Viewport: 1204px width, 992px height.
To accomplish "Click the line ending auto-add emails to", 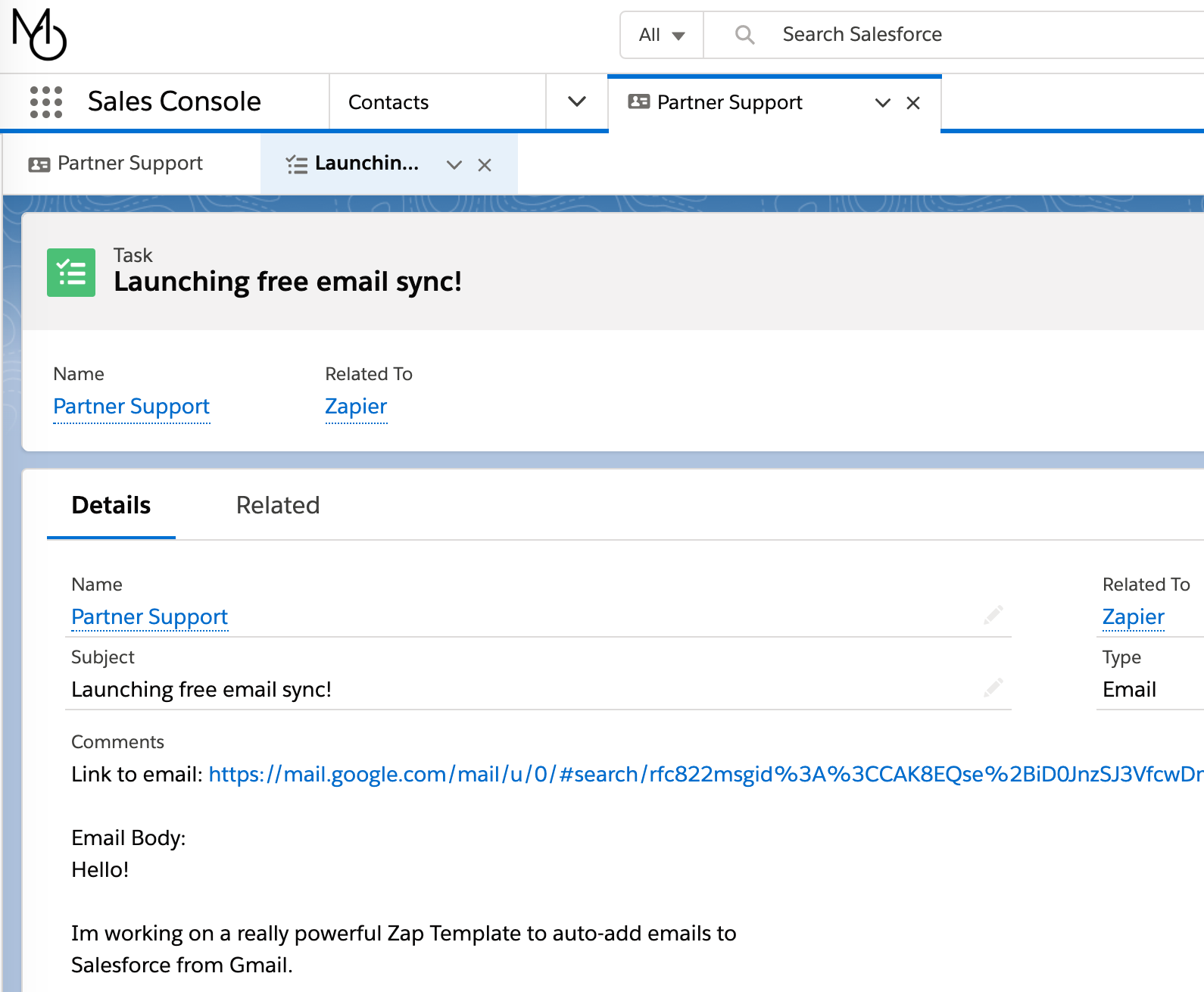I will point(404,934).
